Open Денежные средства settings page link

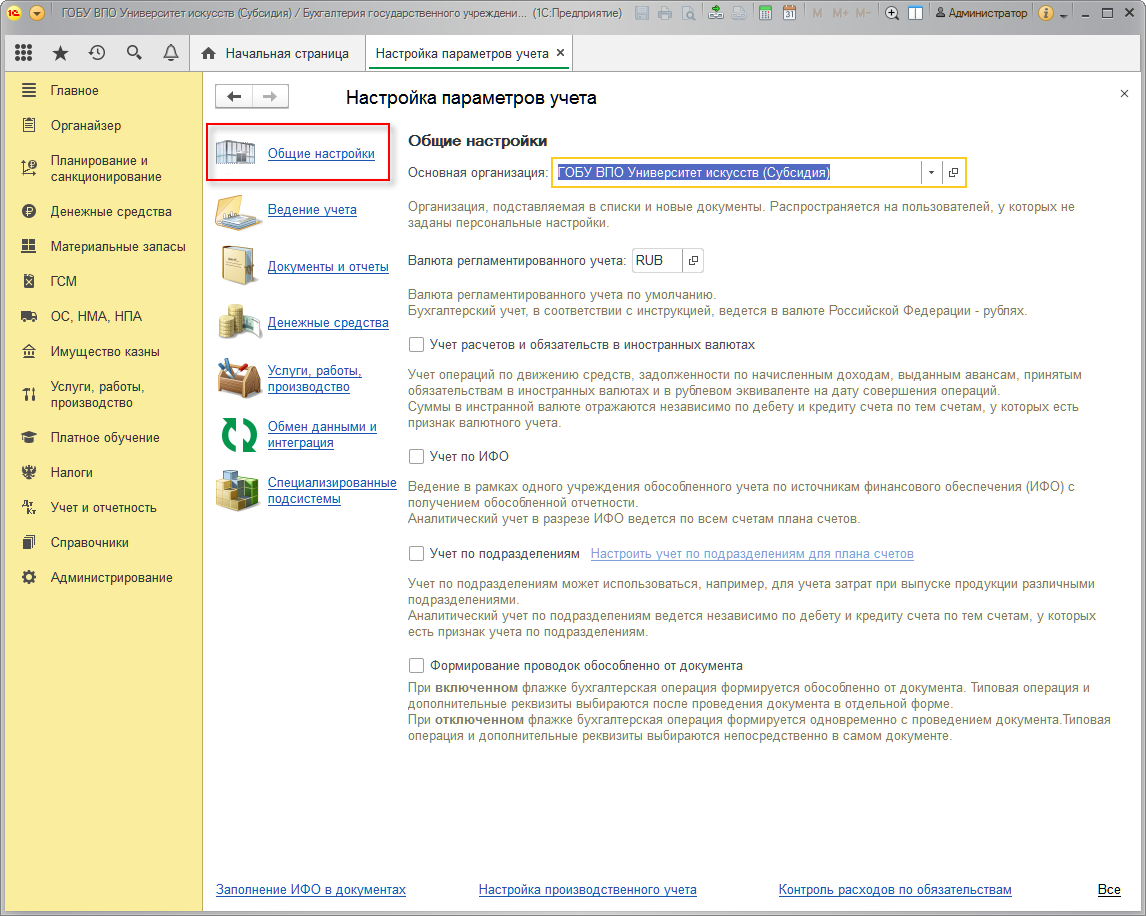328,323
